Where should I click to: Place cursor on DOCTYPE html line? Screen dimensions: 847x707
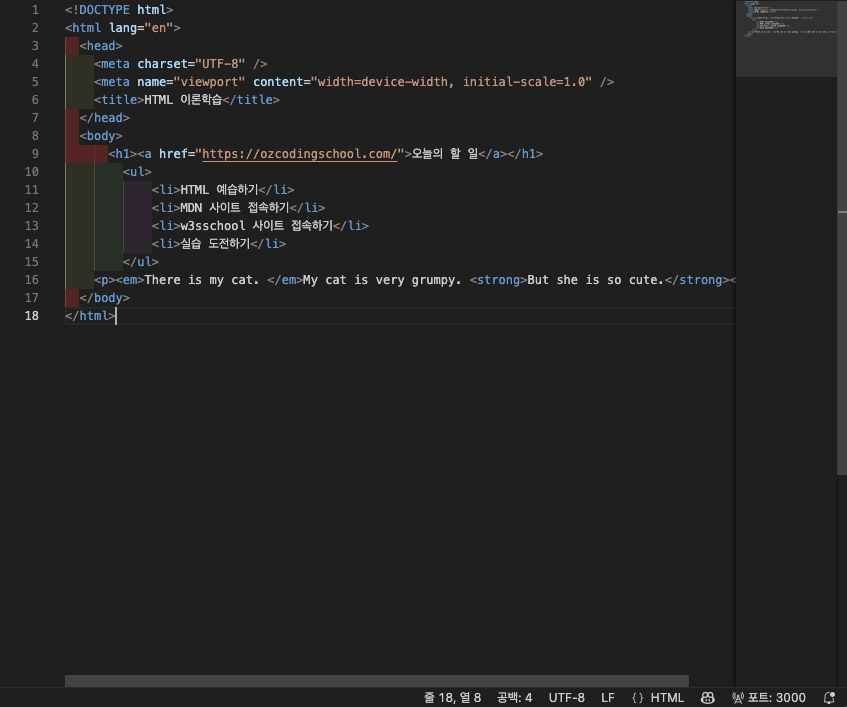[x=119, y=10]
